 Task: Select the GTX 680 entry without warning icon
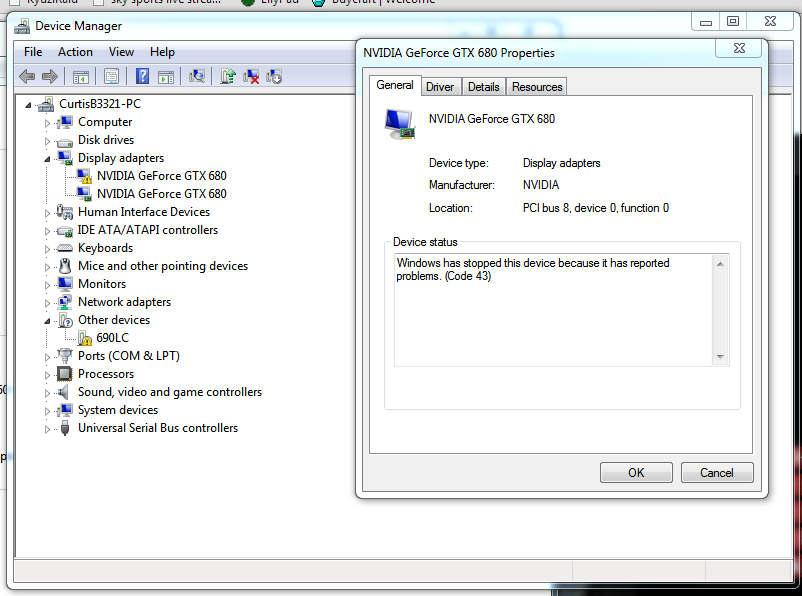point(162,194)
